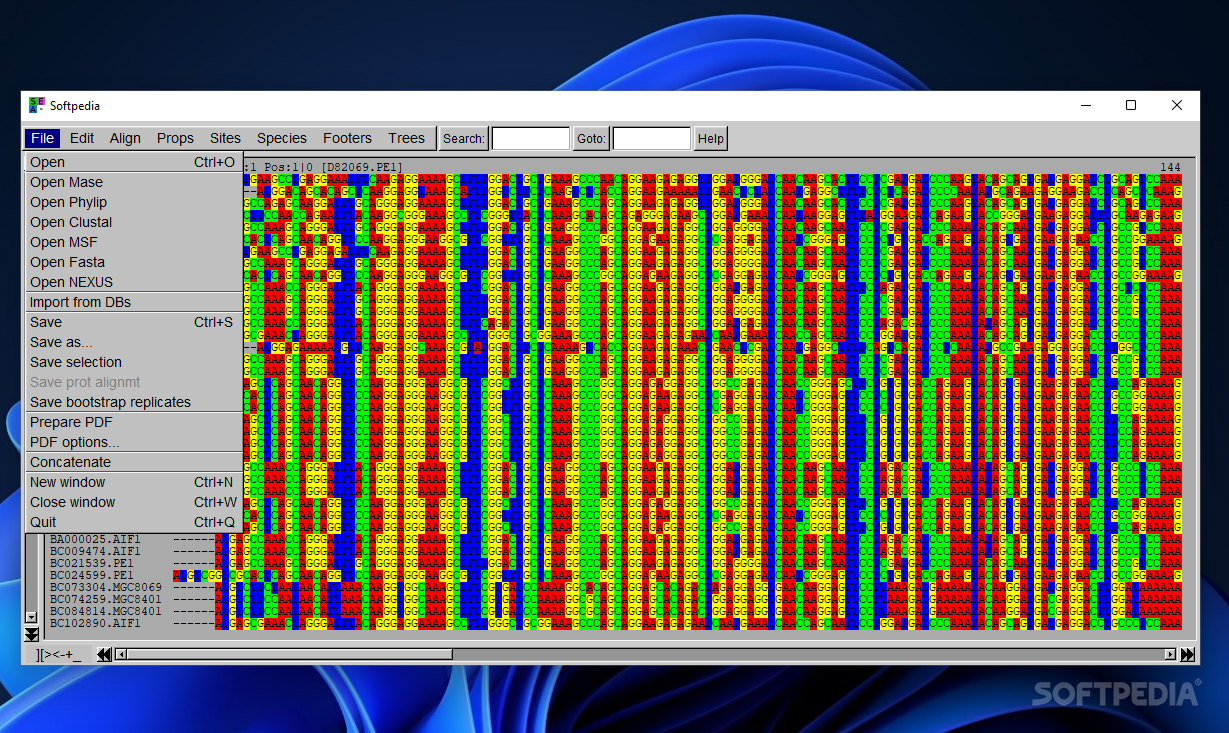Choose Open MSF
The height and width of the screenshot is (733, 1229).
coord(134,242)
